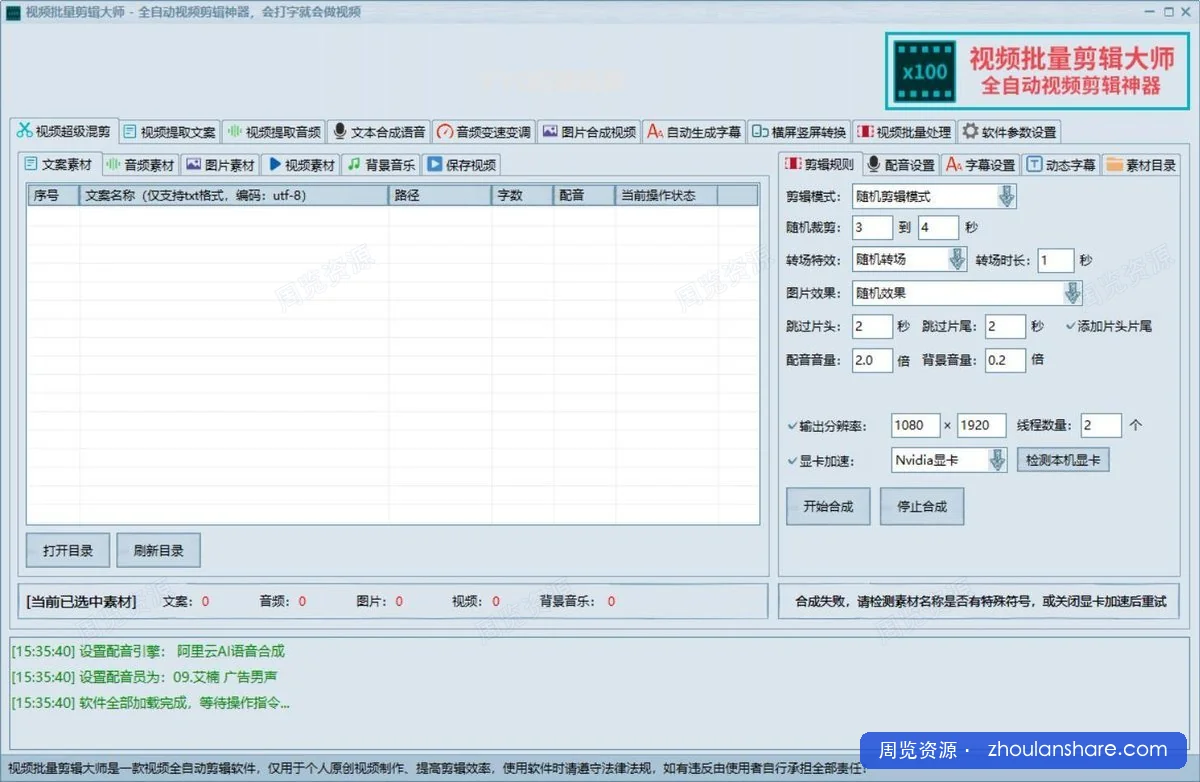The image size is (1200, 782).
Task: Click the 转场时长 input field
Action: coord(1056,260)
